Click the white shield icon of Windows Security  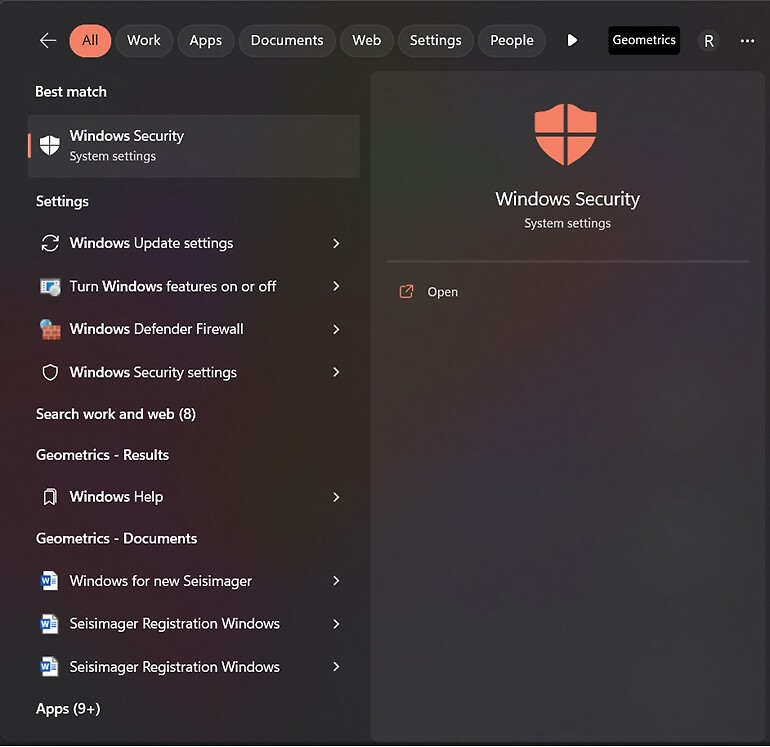pos(50,145)
